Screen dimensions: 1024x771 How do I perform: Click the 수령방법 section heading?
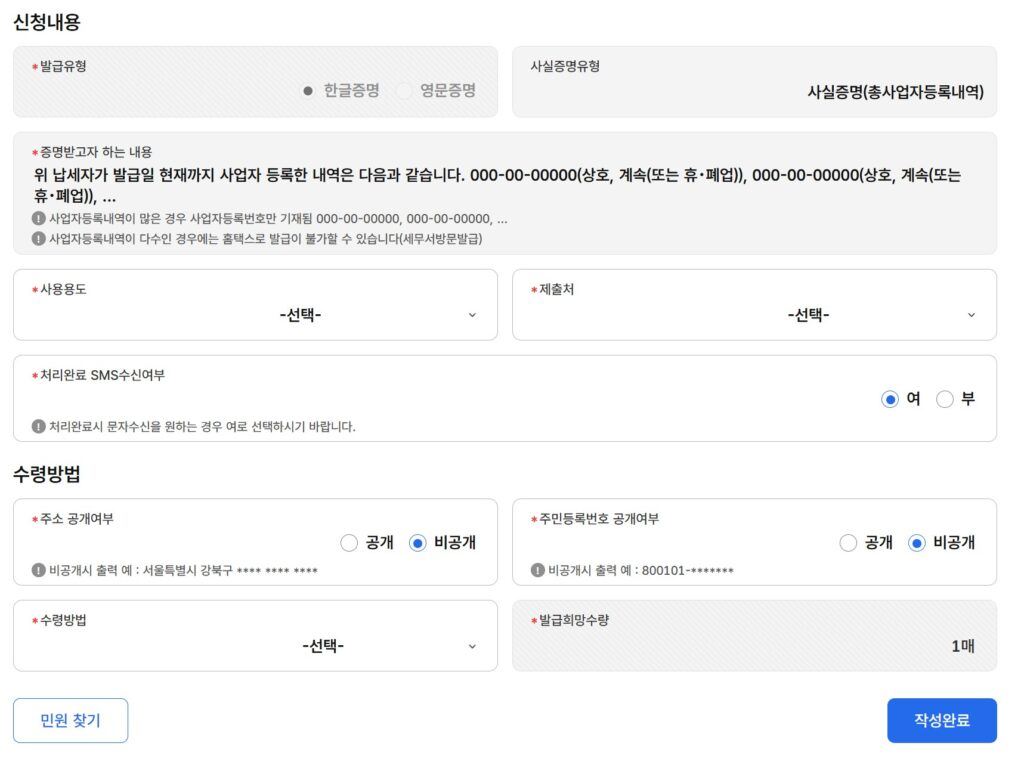coord(47,474)
